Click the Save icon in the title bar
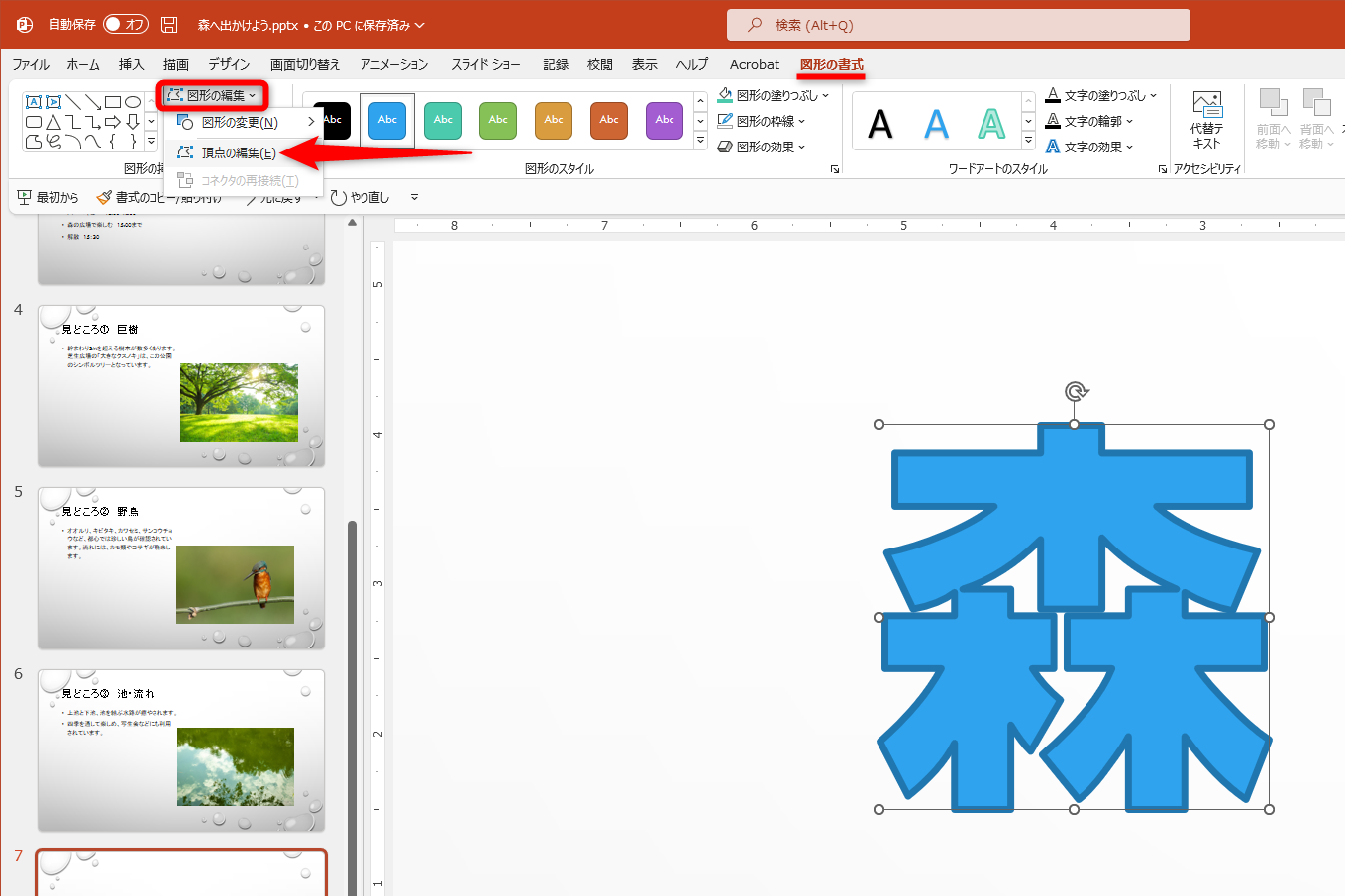Screen dimensions: 1345x896 (171, 26)
